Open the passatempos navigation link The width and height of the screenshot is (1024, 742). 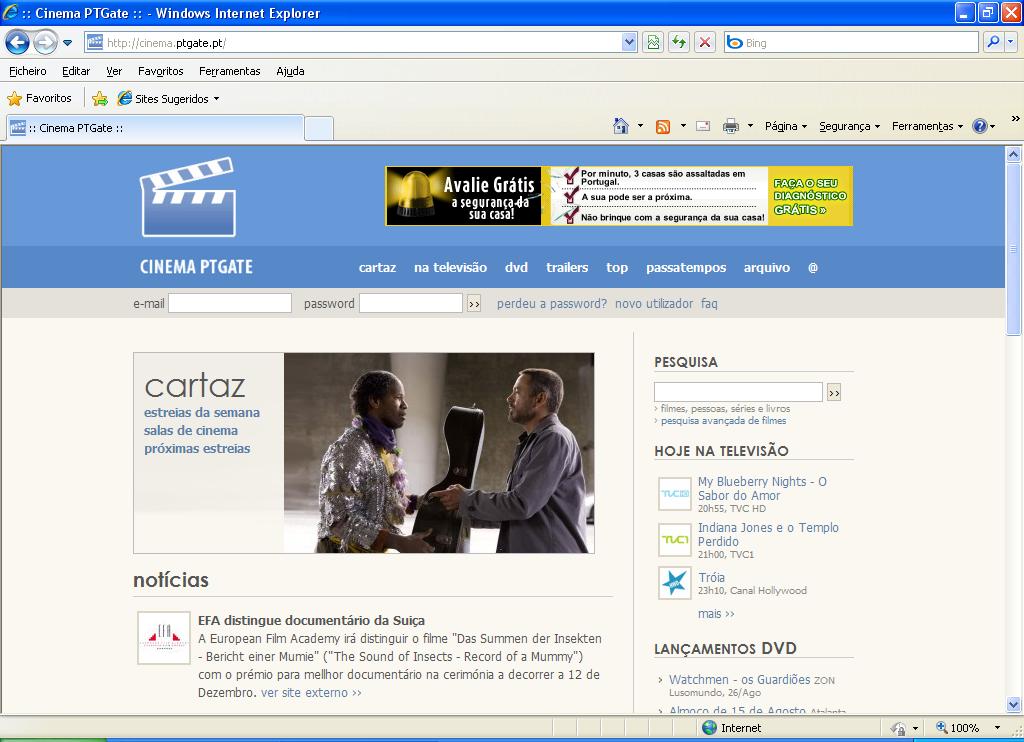[x=686, y=267]
